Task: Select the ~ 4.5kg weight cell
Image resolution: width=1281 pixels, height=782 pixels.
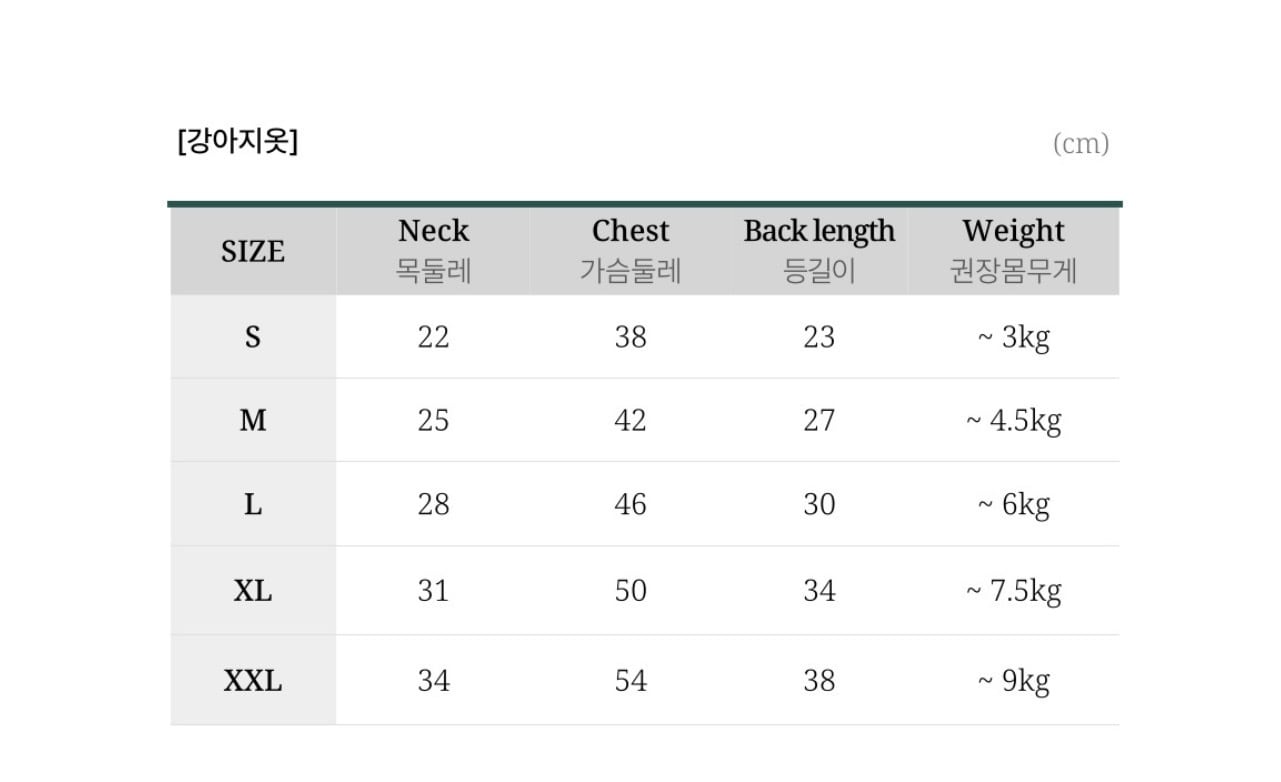Action: pos(1013,421)
